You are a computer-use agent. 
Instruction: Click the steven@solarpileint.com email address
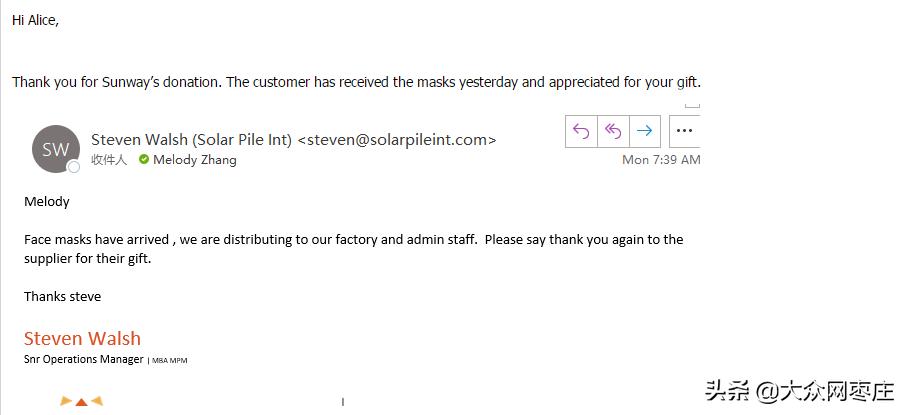[397, 139]
